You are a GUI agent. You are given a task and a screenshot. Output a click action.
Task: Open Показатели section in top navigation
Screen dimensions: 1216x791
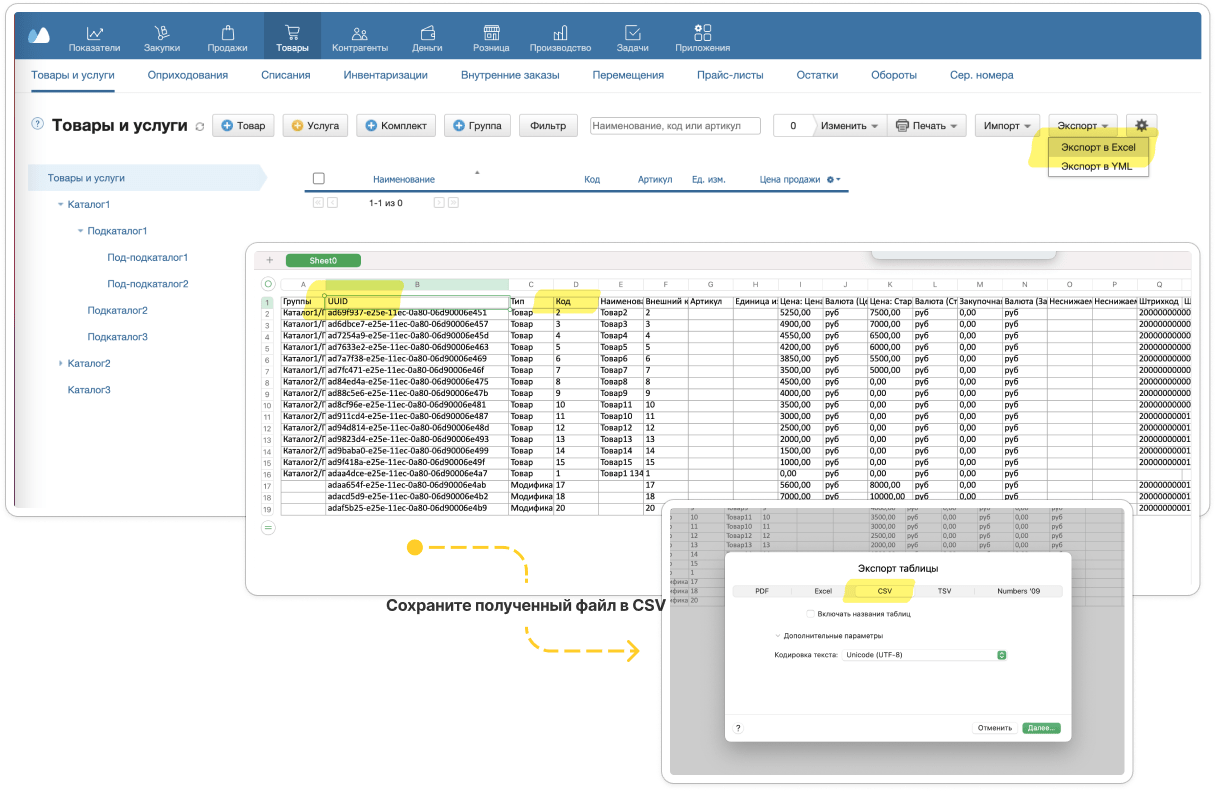94,38
